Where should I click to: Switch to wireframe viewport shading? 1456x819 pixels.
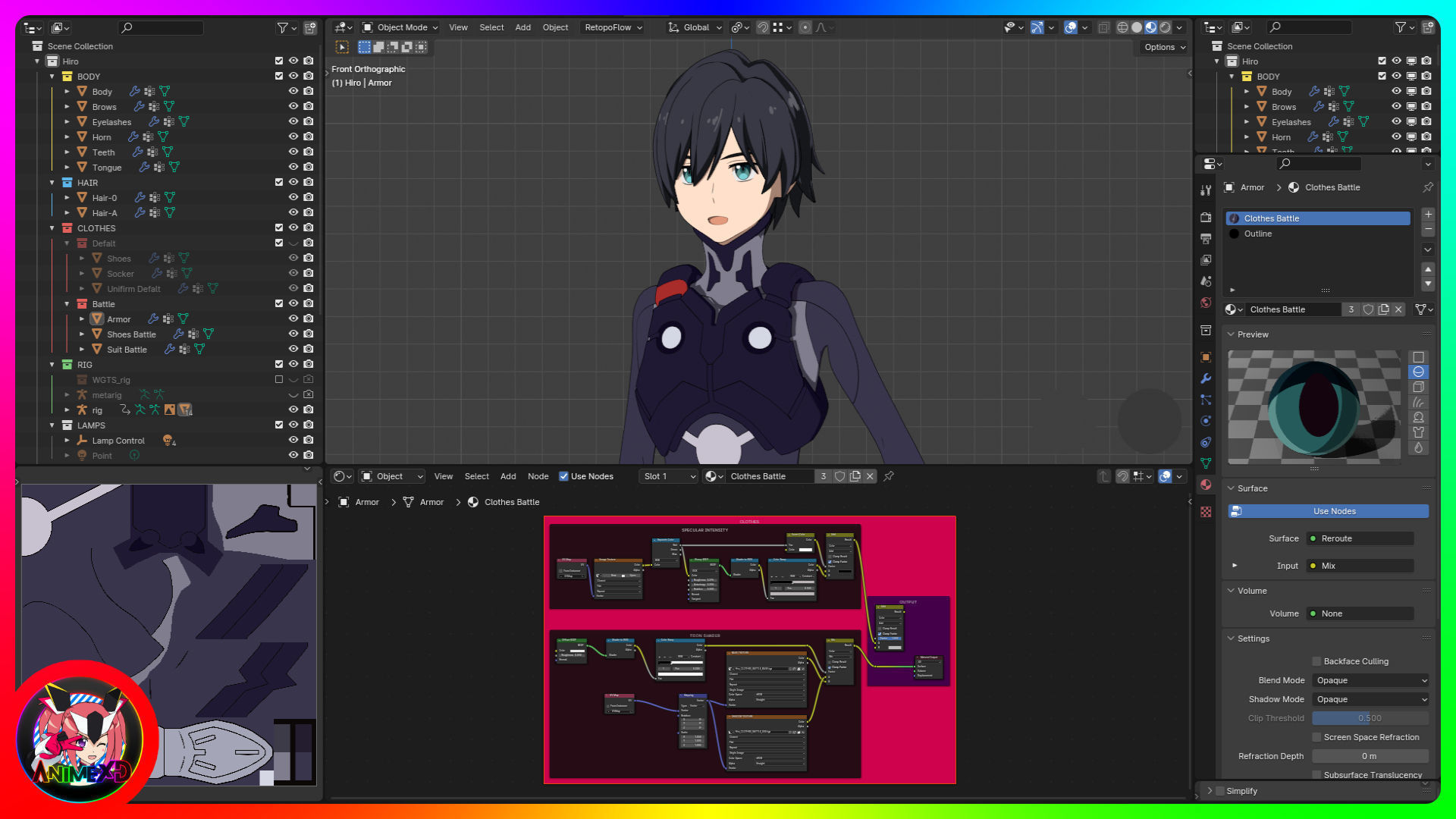point(1122,27)
